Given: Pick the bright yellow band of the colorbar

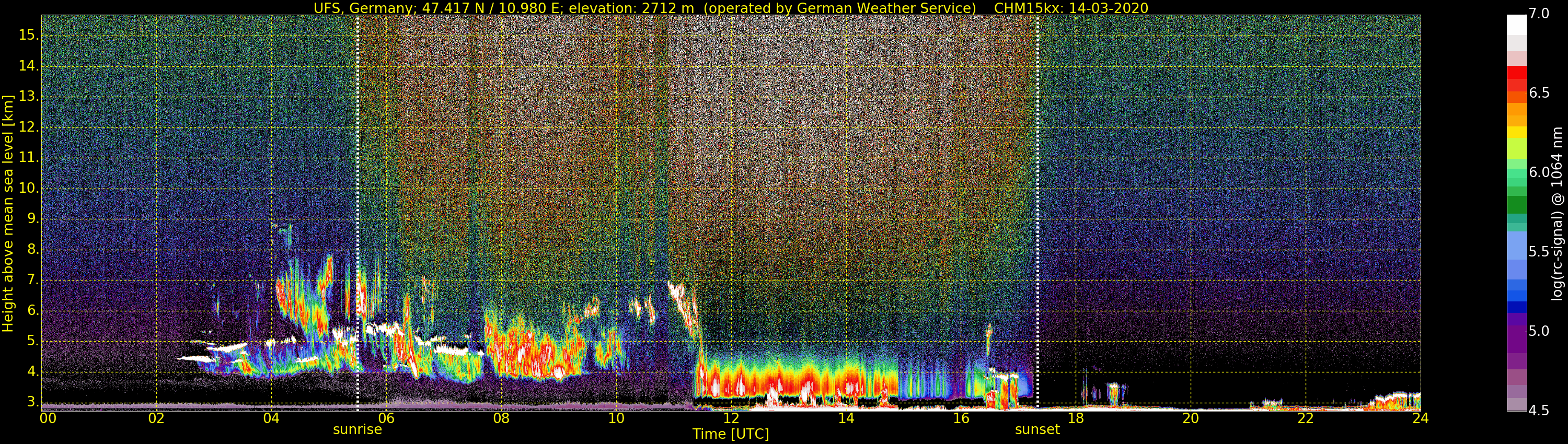Looking at the screenshot, I should tap(1516, 132).
